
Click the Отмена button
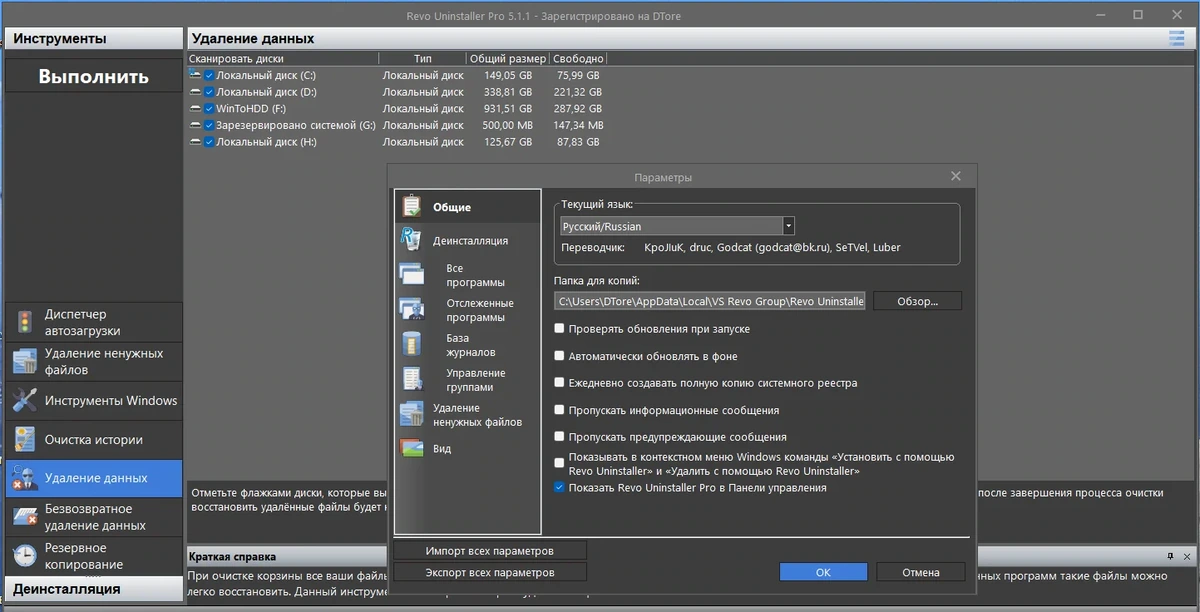tap(921, 572)
